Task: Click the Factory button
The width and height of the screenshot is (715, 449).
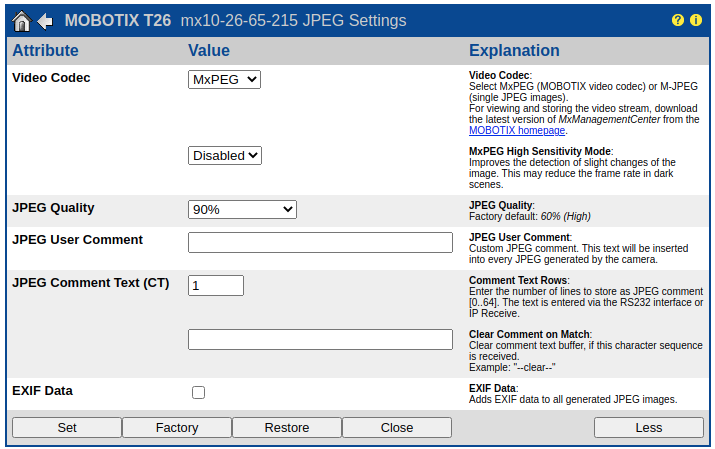Action: (x=177, y=428)
